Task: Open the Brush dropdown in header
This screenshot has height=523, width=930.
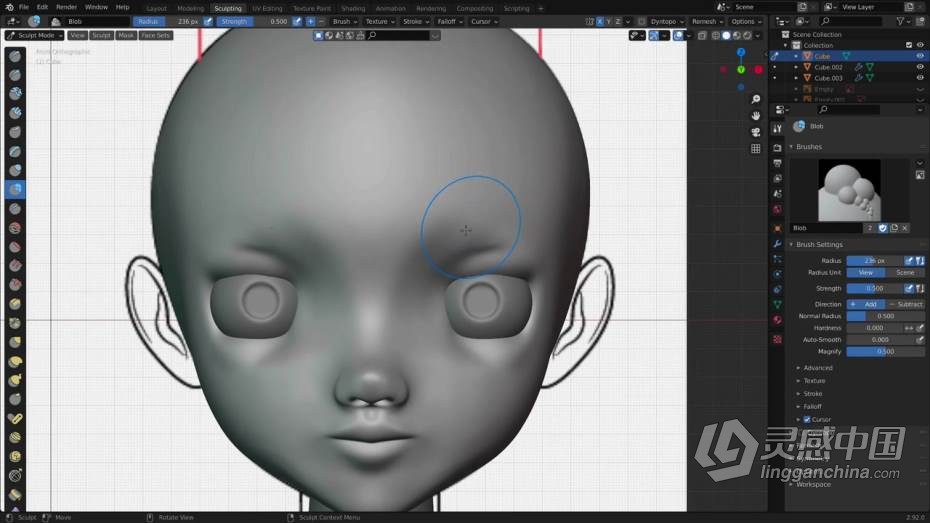Action: pyautogui.click(x=345, y=21)
